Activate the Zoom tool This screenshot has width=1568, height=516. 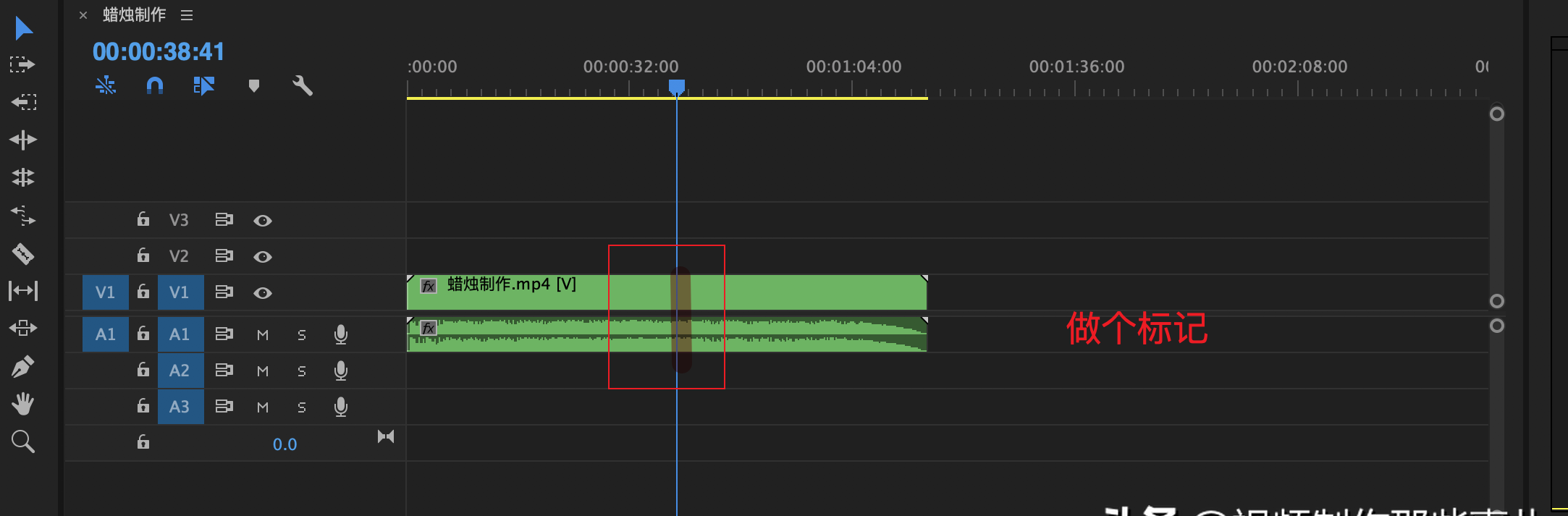pyautogui.click(x=22, y=441)
